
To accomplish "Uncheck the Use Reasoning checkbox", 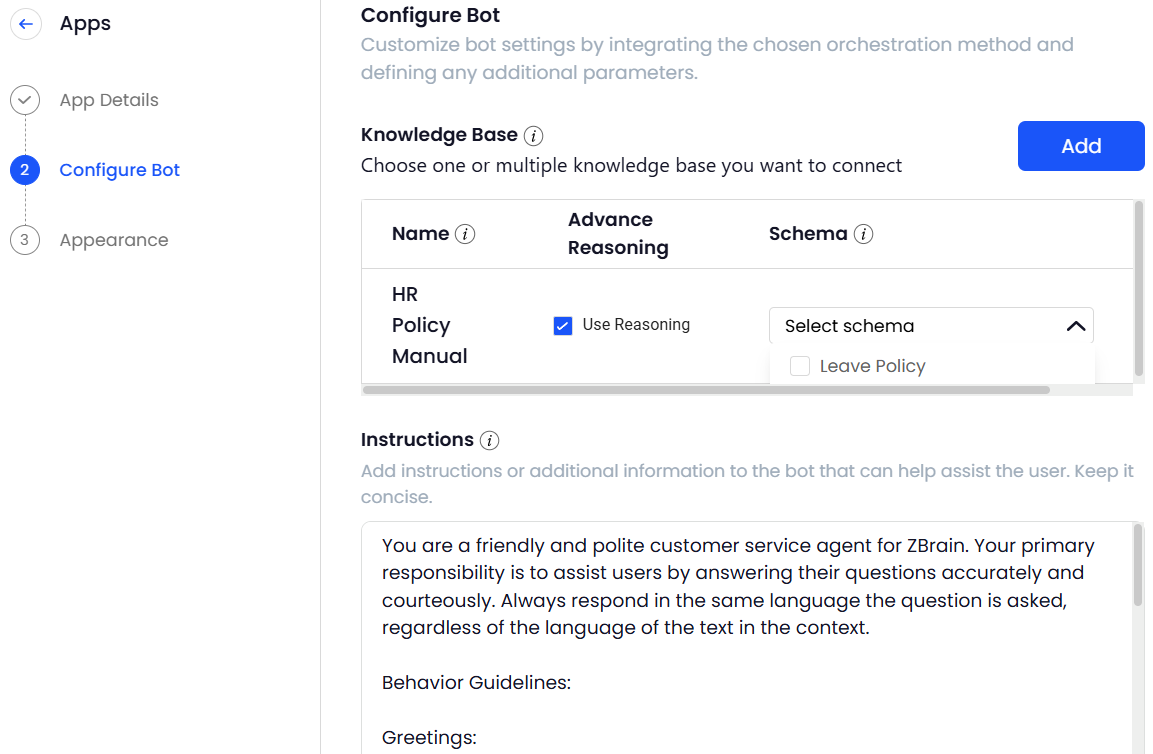I will click(563, 325).
